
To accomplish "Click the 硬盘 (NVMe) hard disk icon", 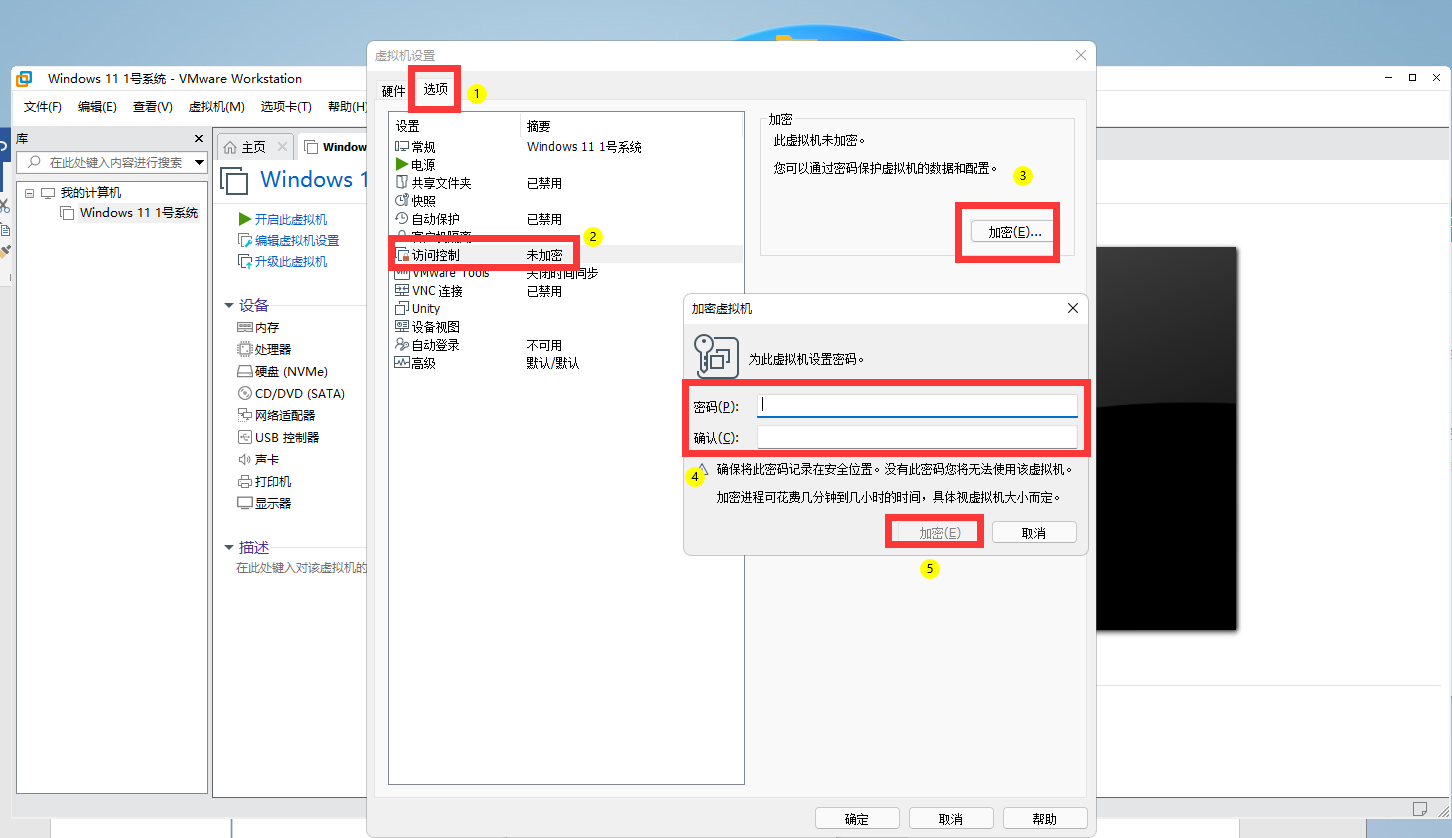I will tap(245, 371).
